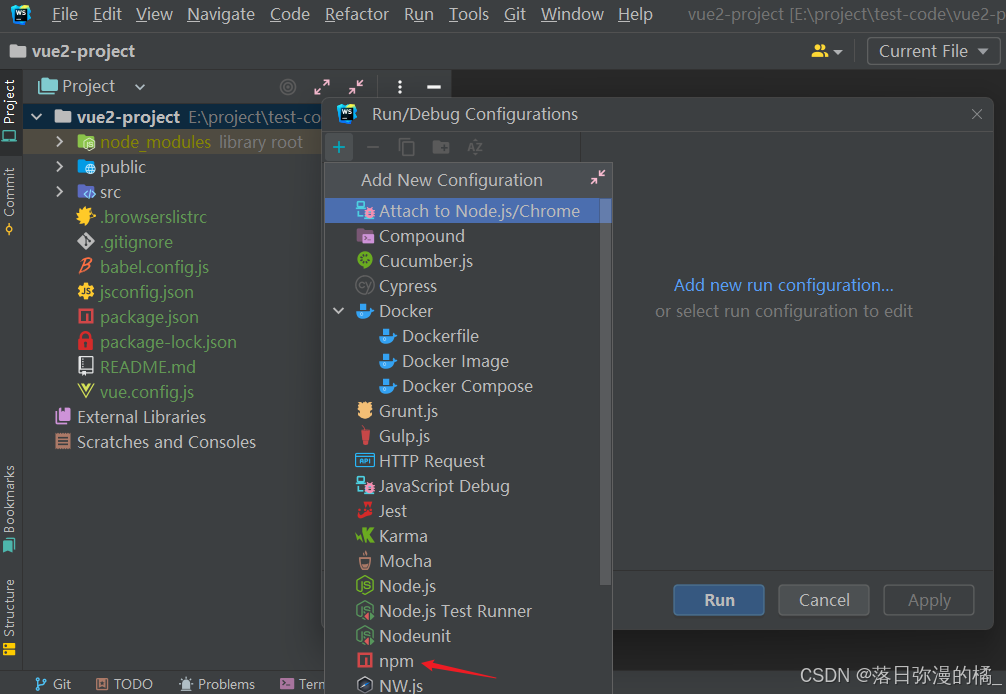1006x694 pixels.
Task: Open the Current File run configuration dropdown
Action: (933, 51)
